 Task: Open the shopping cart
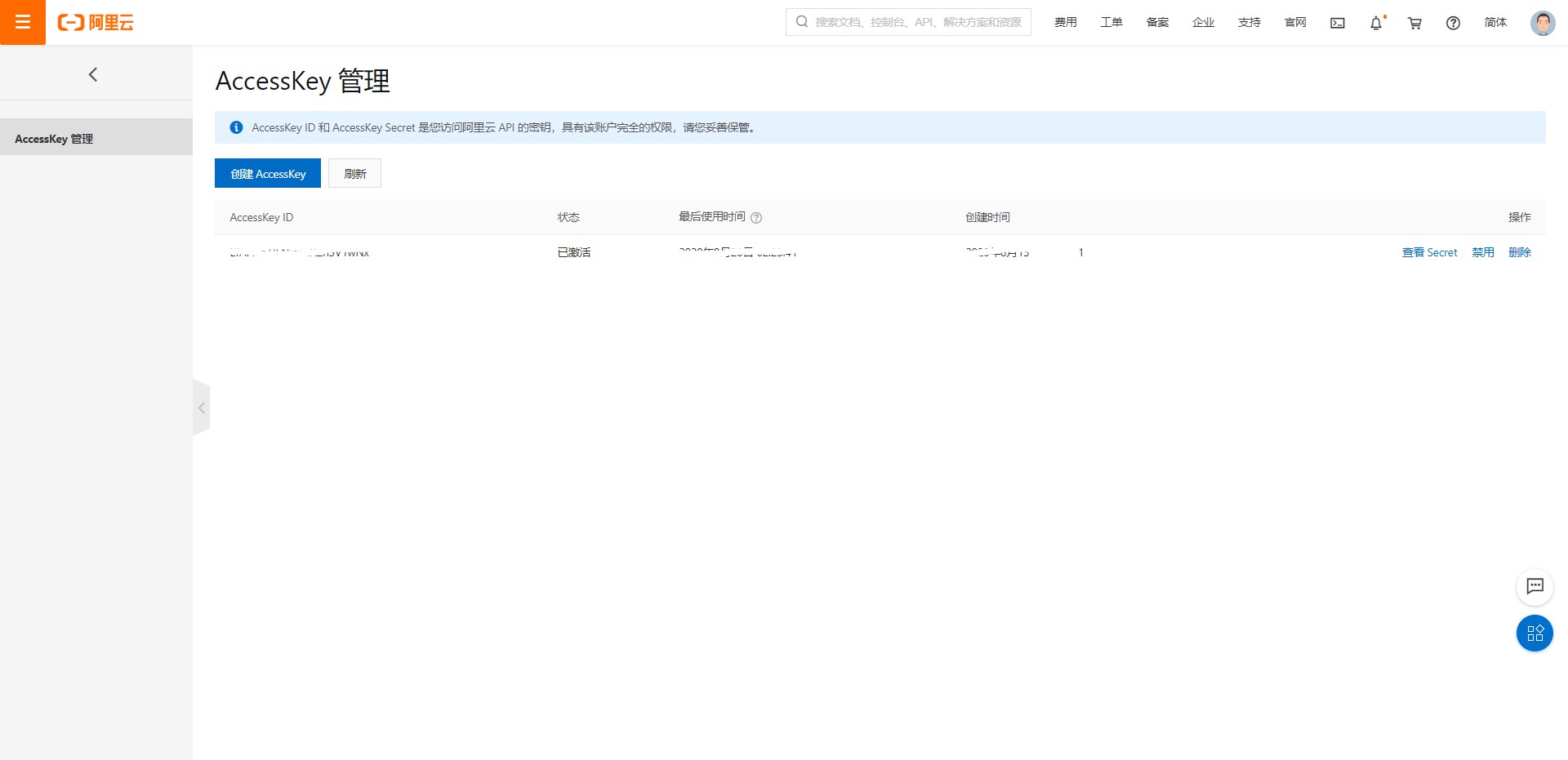[x=1414, y=23]
